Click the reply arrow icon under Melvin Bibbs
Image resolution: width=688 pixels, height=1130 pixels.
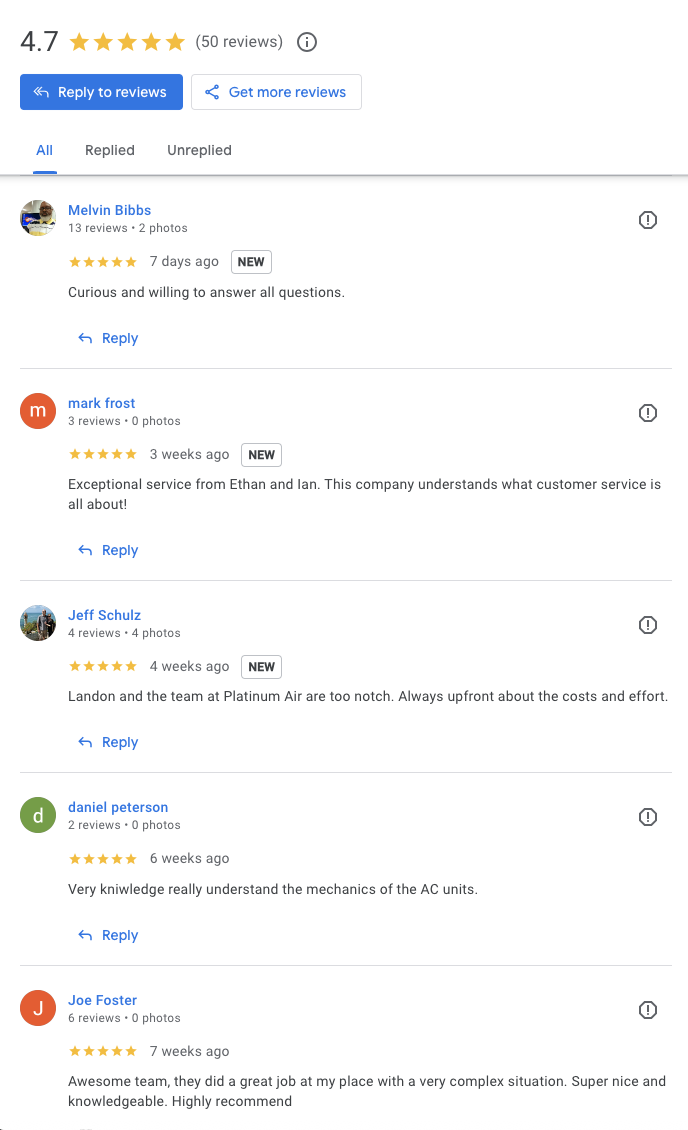[x=85, y=338]
